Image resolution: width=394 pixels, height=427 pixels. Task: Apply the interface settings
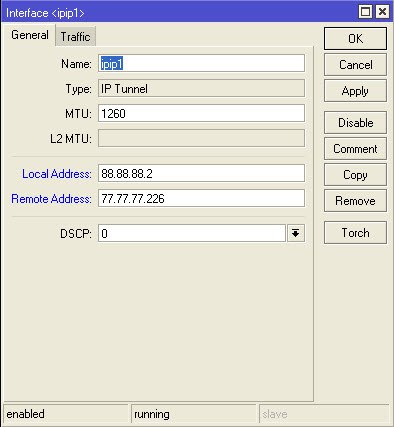(x=355, y=91)
